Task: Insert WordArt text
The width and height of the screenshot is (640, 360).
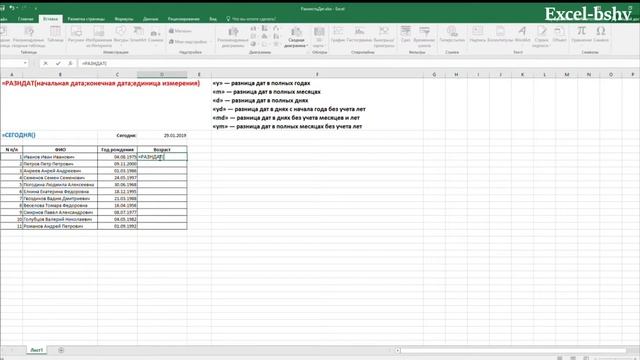Action: 522,34
